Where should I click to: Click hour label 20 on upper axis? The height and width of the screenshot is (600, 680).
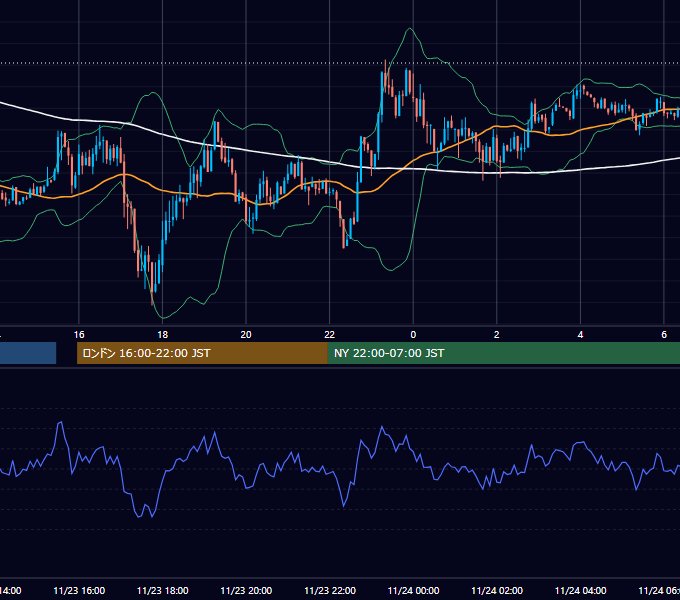pyautogui.click(x=246, y=335)
